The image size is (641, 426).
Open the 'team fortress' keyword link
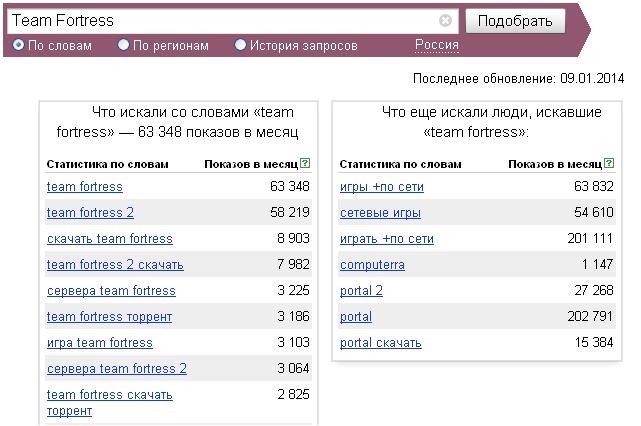[x=85, y=187]
